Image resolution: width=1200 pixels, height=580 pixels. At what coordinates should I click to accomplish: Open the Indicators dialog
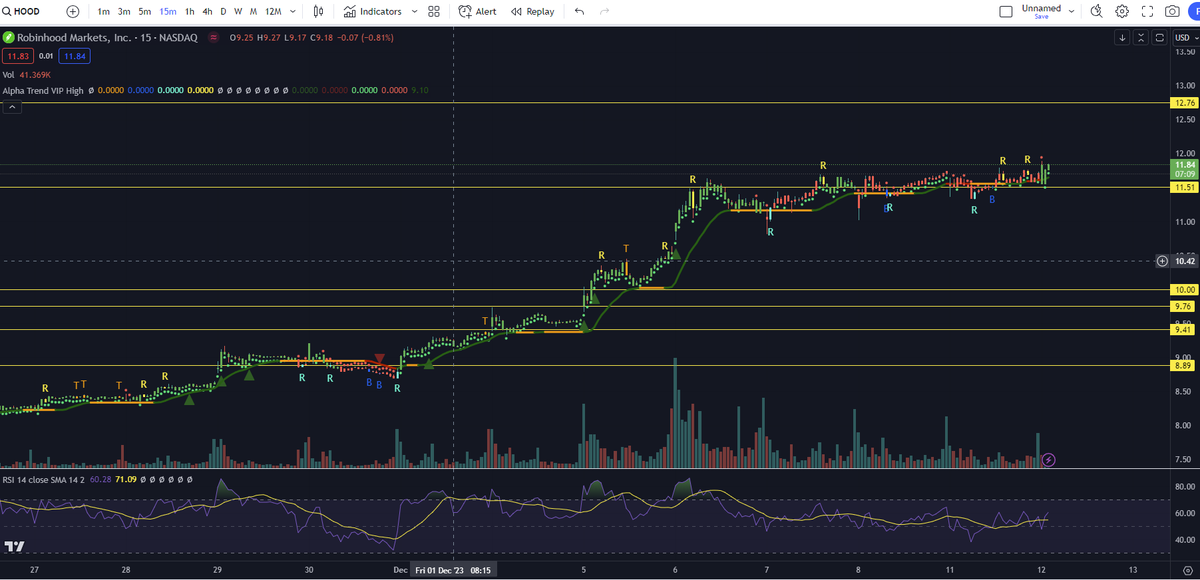point(372,11)
